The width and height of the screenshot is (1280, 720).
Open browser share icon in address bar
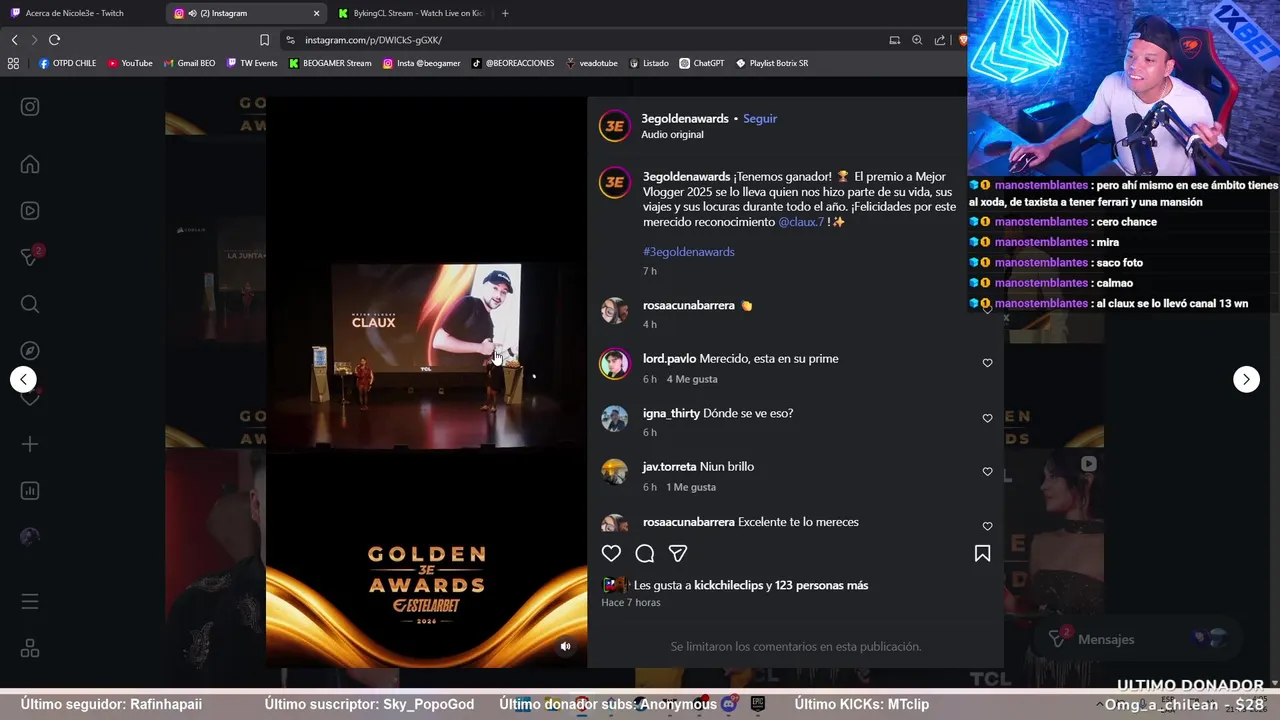[x=940, y=40]
